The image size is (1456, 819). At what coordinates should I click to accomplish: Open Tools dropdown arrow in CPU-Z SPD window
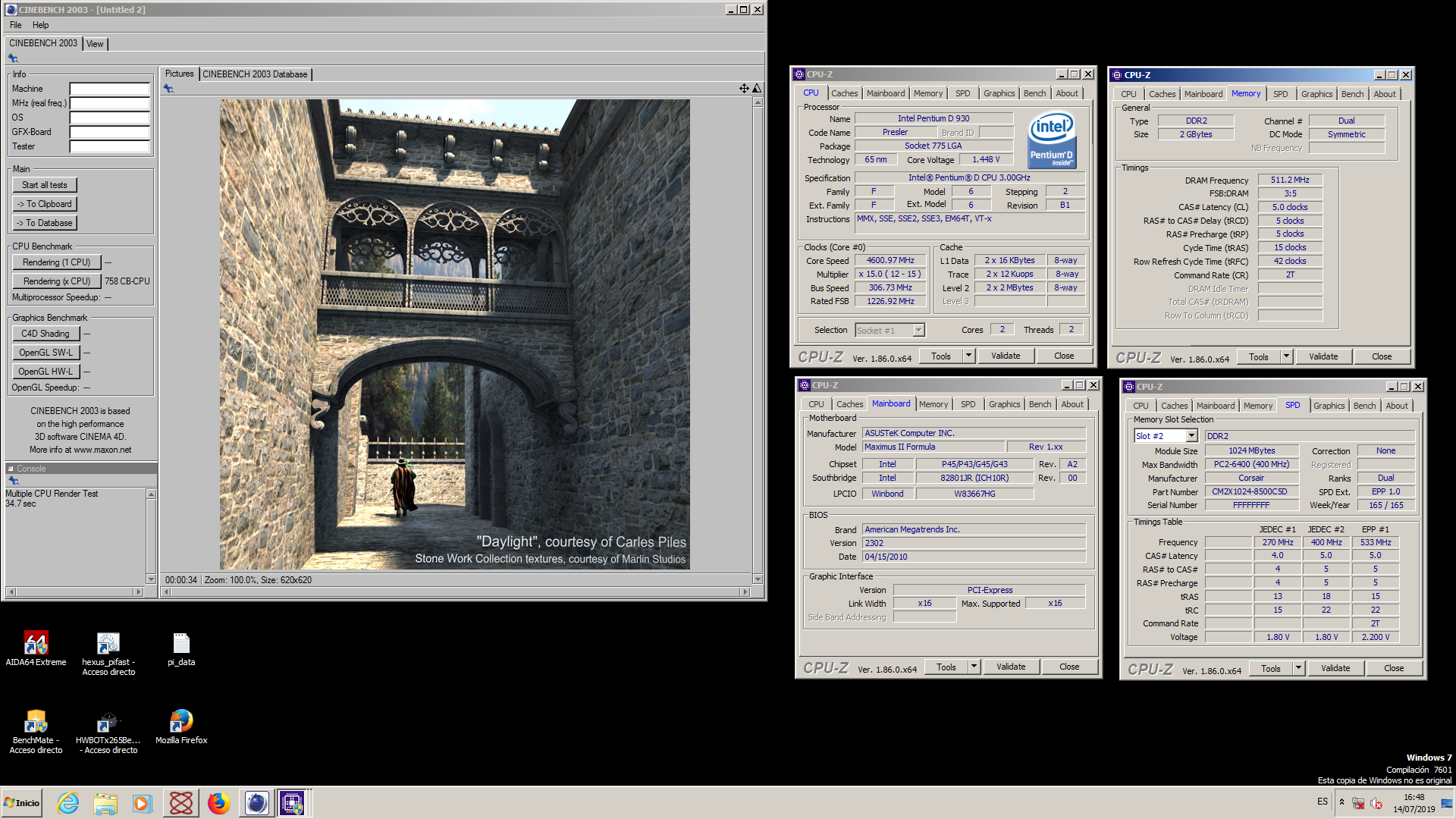1298,668
